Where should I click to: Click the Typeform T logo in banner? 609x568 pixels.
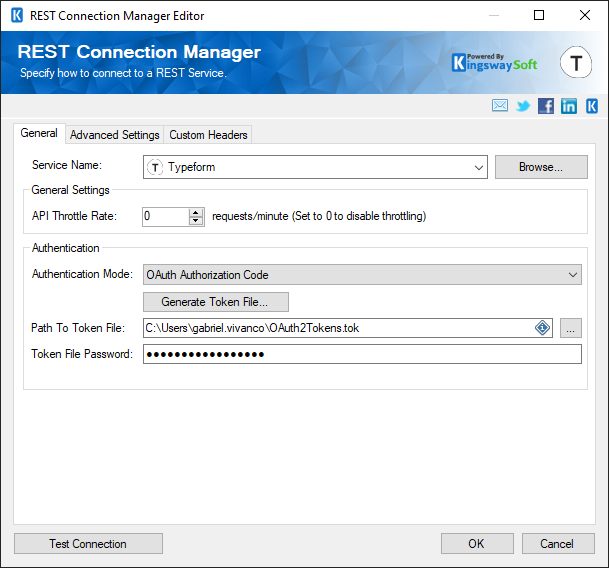[576, 62]
